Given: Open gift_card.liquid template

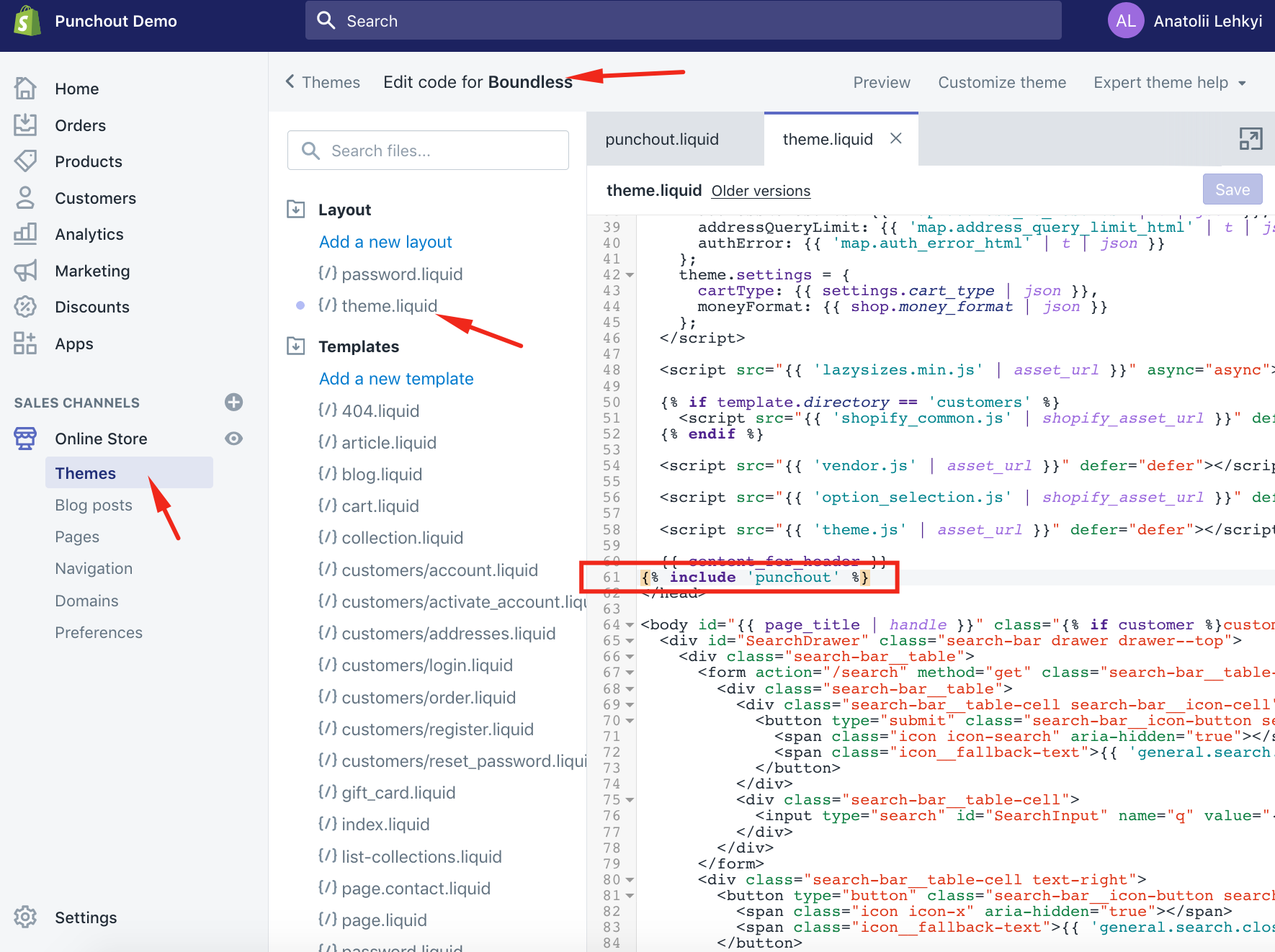Looking at the screenshot, I should click(386, 793).
